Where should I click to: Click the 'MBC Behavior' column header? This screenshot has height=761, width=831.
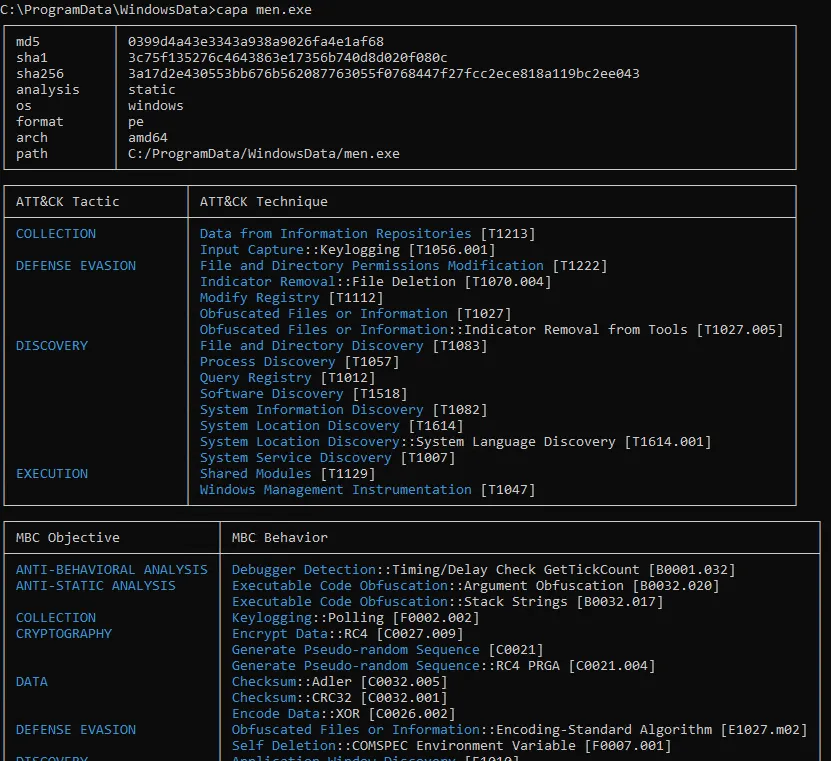(279, 537)
